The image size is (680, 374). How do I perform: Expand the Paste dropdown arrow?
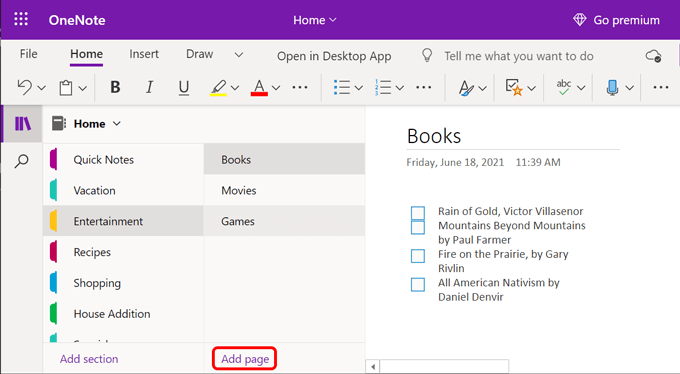(83, 88)
